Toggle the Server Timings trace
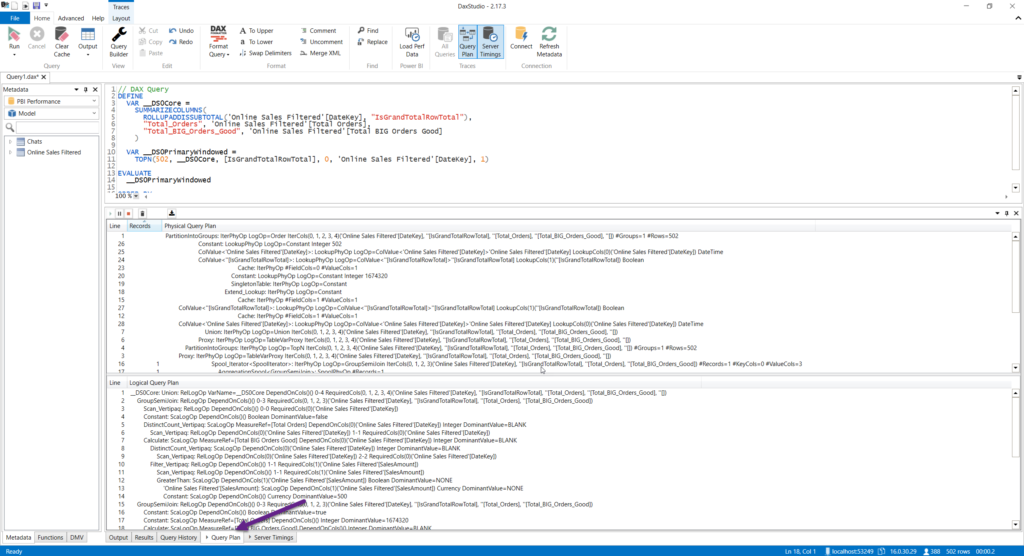Image resolution: width=1024 pixels, height=556 pixels. pos(490,41)
